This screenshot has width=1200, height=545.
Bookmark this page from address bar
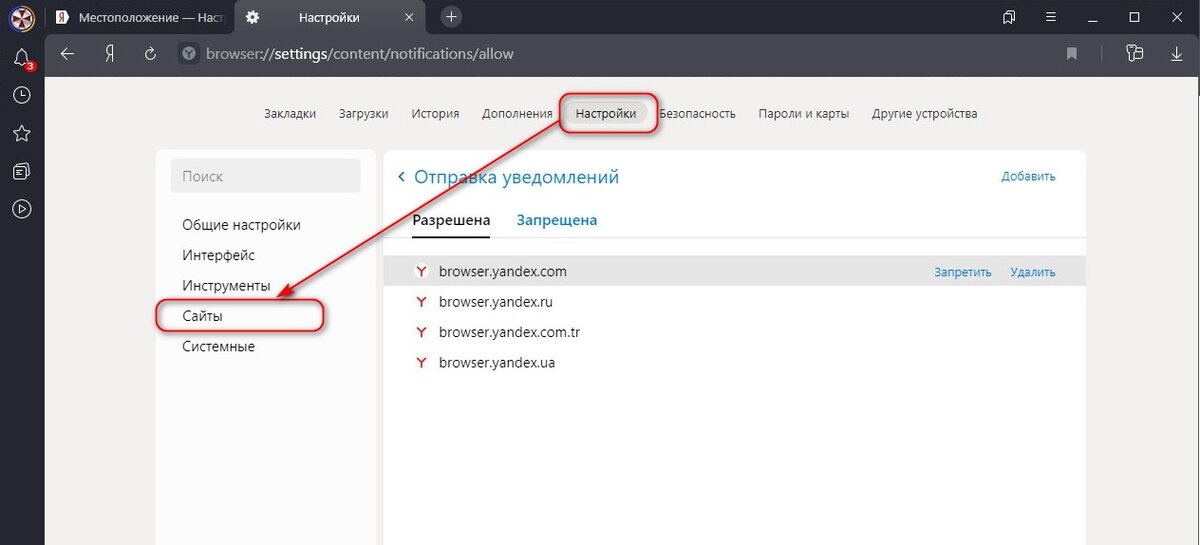coord(1072,54)
